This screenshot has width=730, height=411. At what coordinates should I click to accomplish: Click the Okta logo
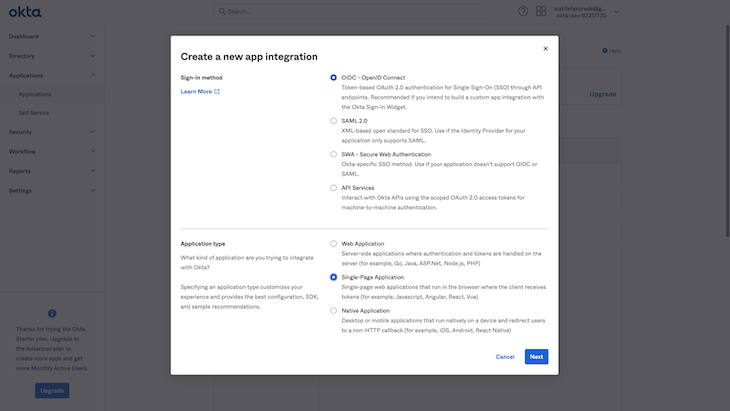click(25, 12)
